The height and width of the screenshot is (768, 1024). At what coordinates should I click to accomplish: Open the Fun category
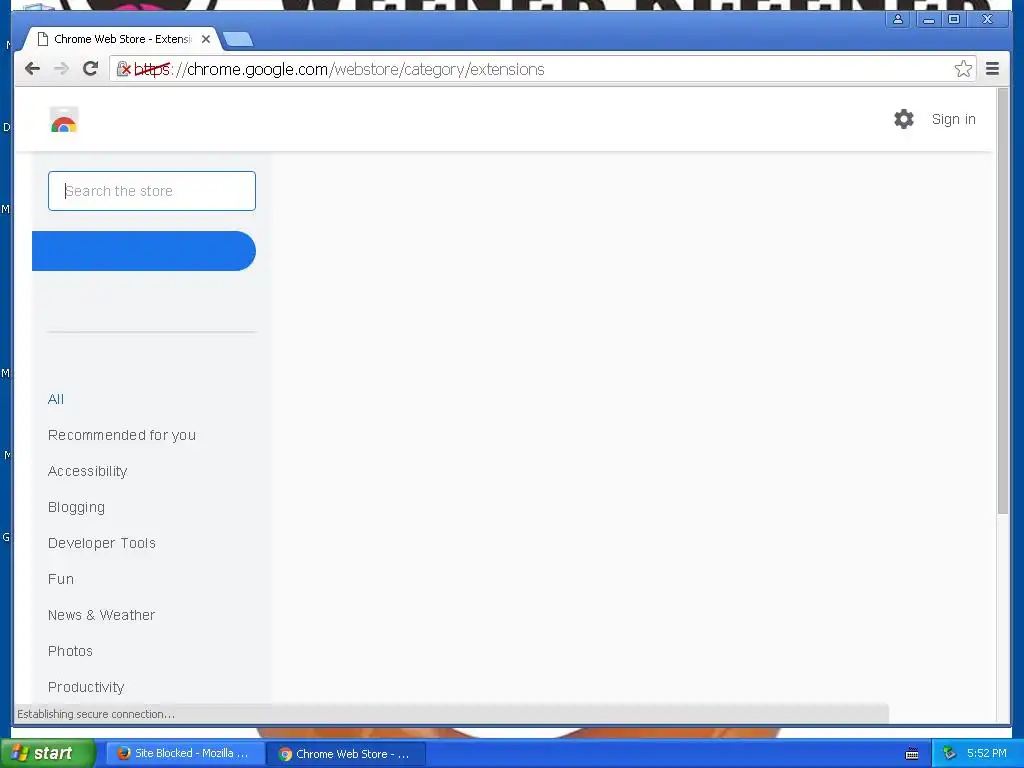61,579
